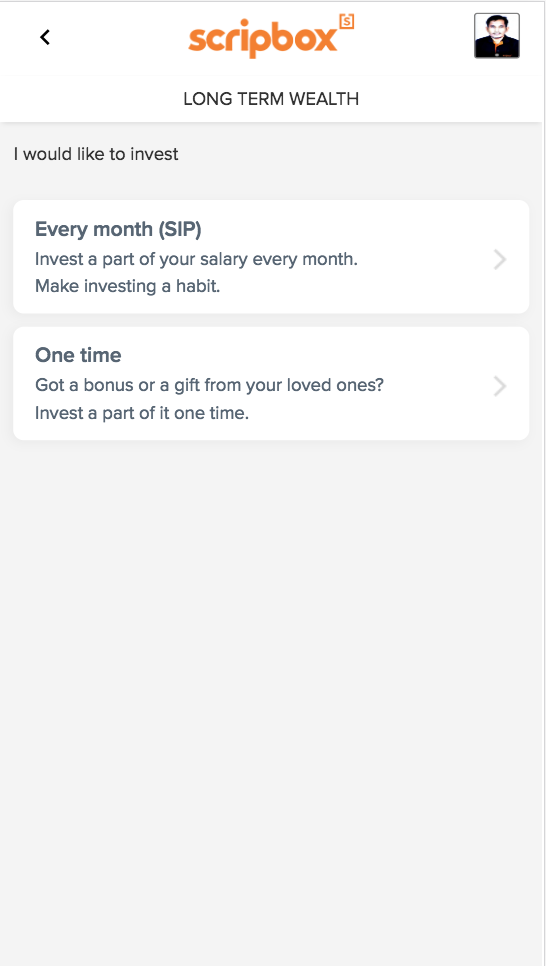
Task: Click the LONG TERM WEALTH header title
Action: pos(271,99)
